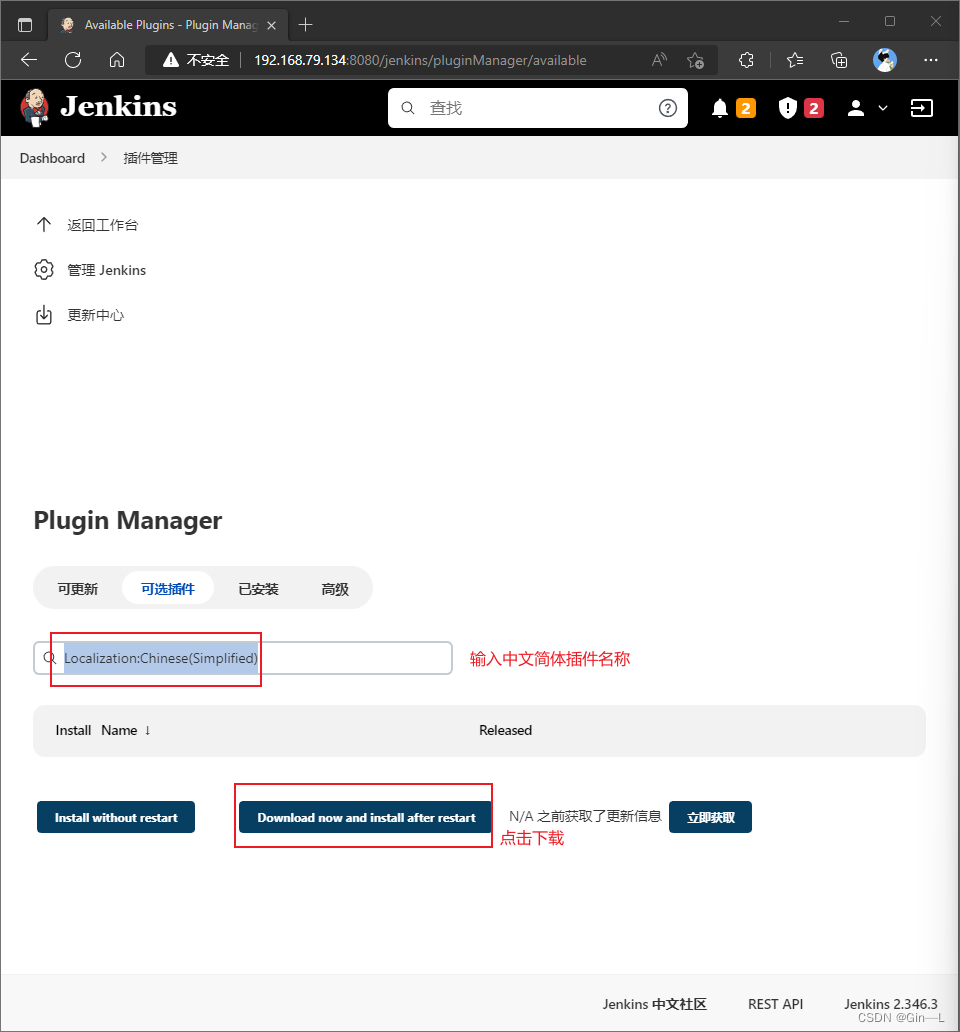Open the tab actions menu icon

(x=25, y=25)
